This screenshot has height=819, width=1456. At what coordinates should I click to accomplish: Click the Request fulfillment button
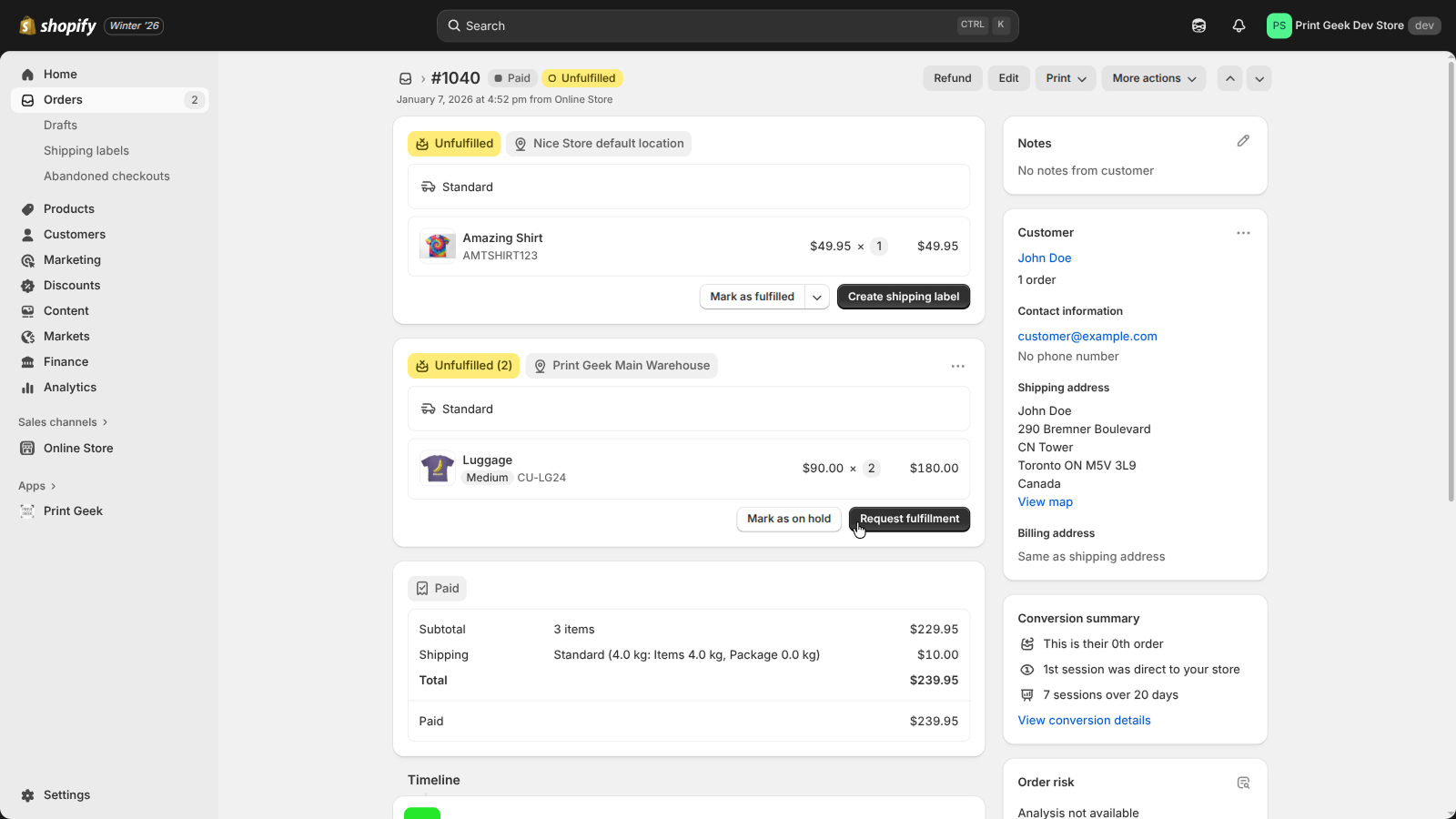908,519
